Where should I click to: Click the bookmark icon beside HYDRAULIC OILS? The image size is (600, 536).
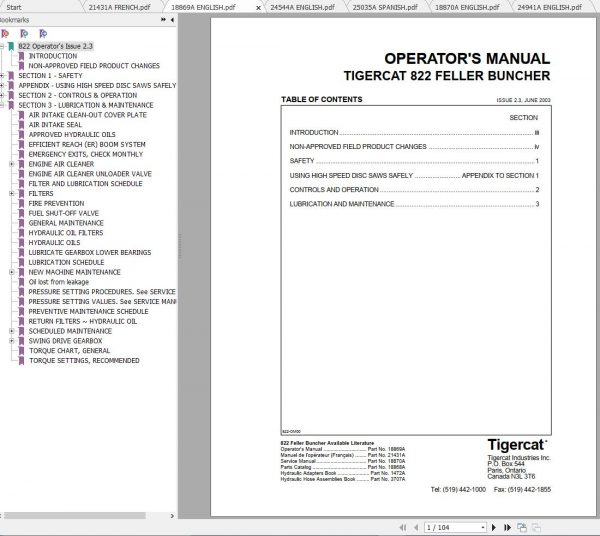21,243
